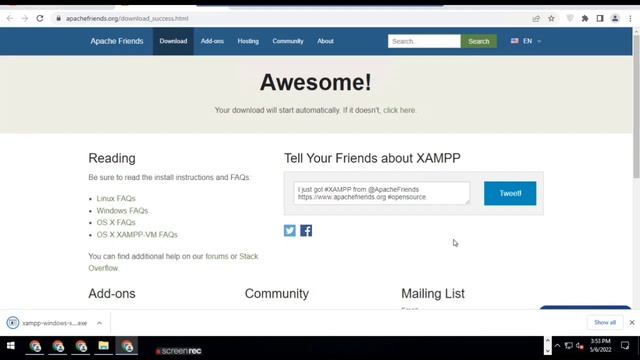Open the forums link
This screenshot has width=640, height=360.
(217, 256)
